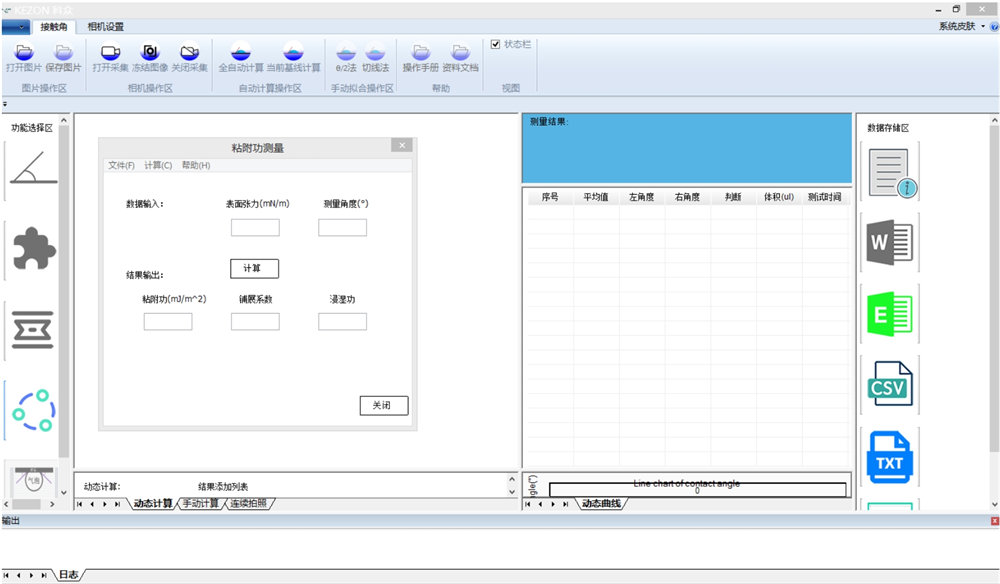The width and height of the screenshot is (1000, 584).
Task: Click the 浸湿功 result field
Action: 342,321
